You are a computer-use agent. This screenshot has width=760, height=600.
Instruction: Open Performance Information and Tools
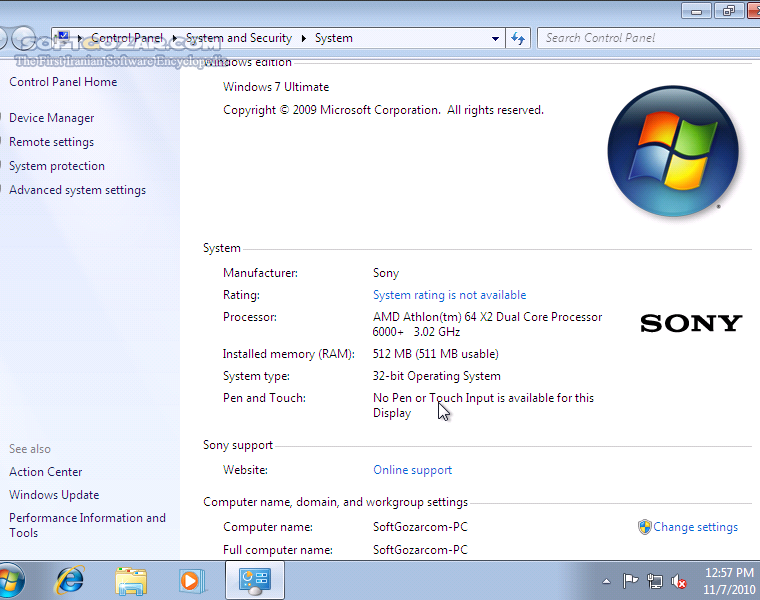click(87, 525)
